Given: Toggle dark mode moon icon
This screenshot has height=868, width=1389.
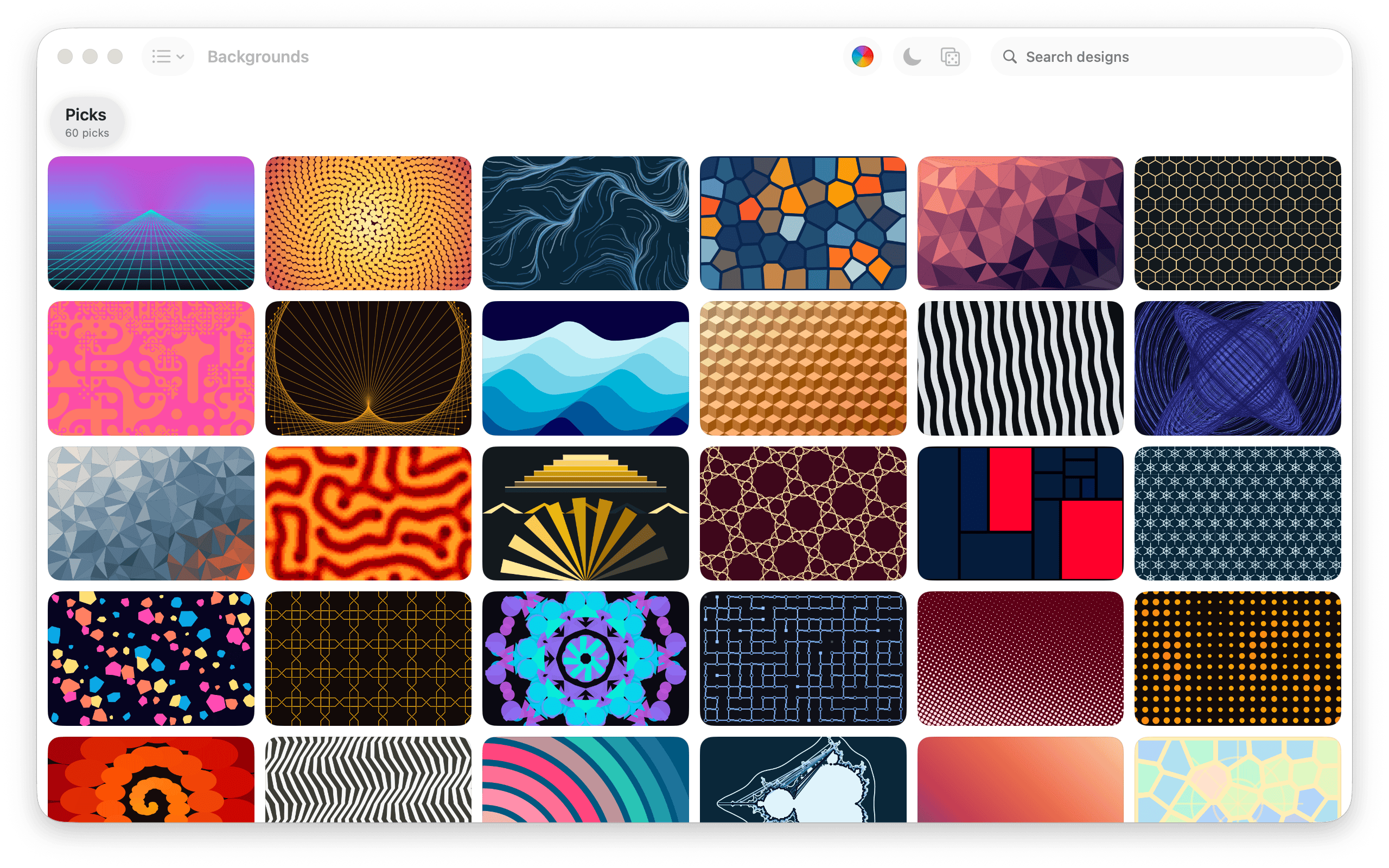Looking at the screenshot, I should [912, 56].
